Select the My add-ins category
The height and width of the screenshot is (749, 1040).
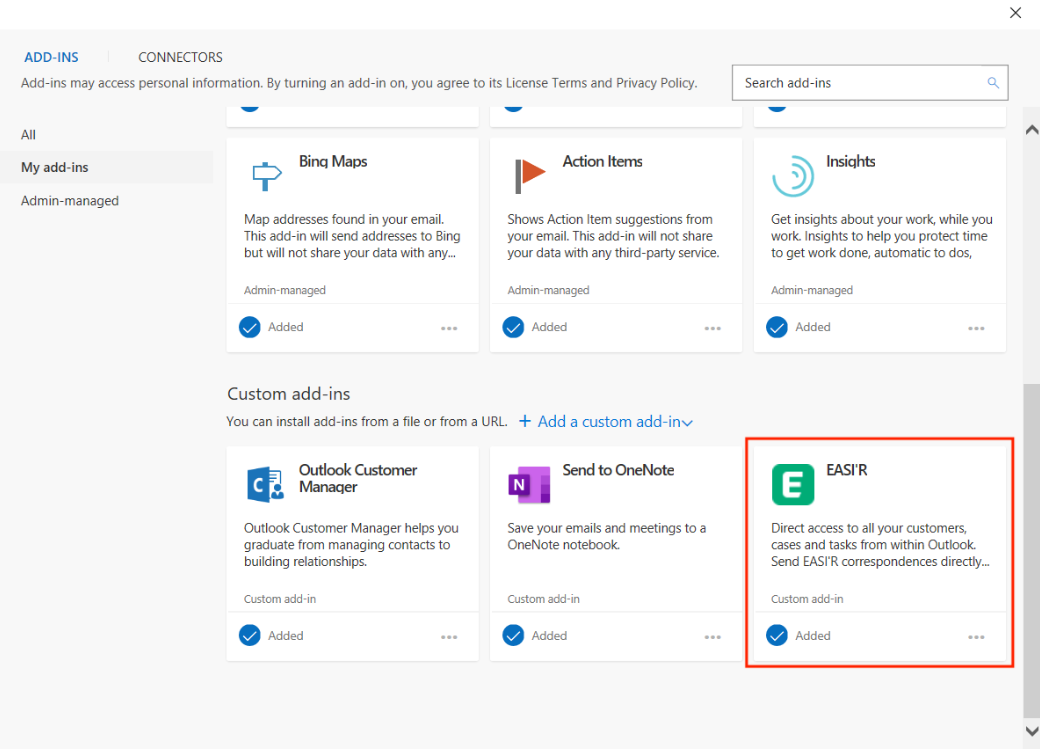[107, 167]
